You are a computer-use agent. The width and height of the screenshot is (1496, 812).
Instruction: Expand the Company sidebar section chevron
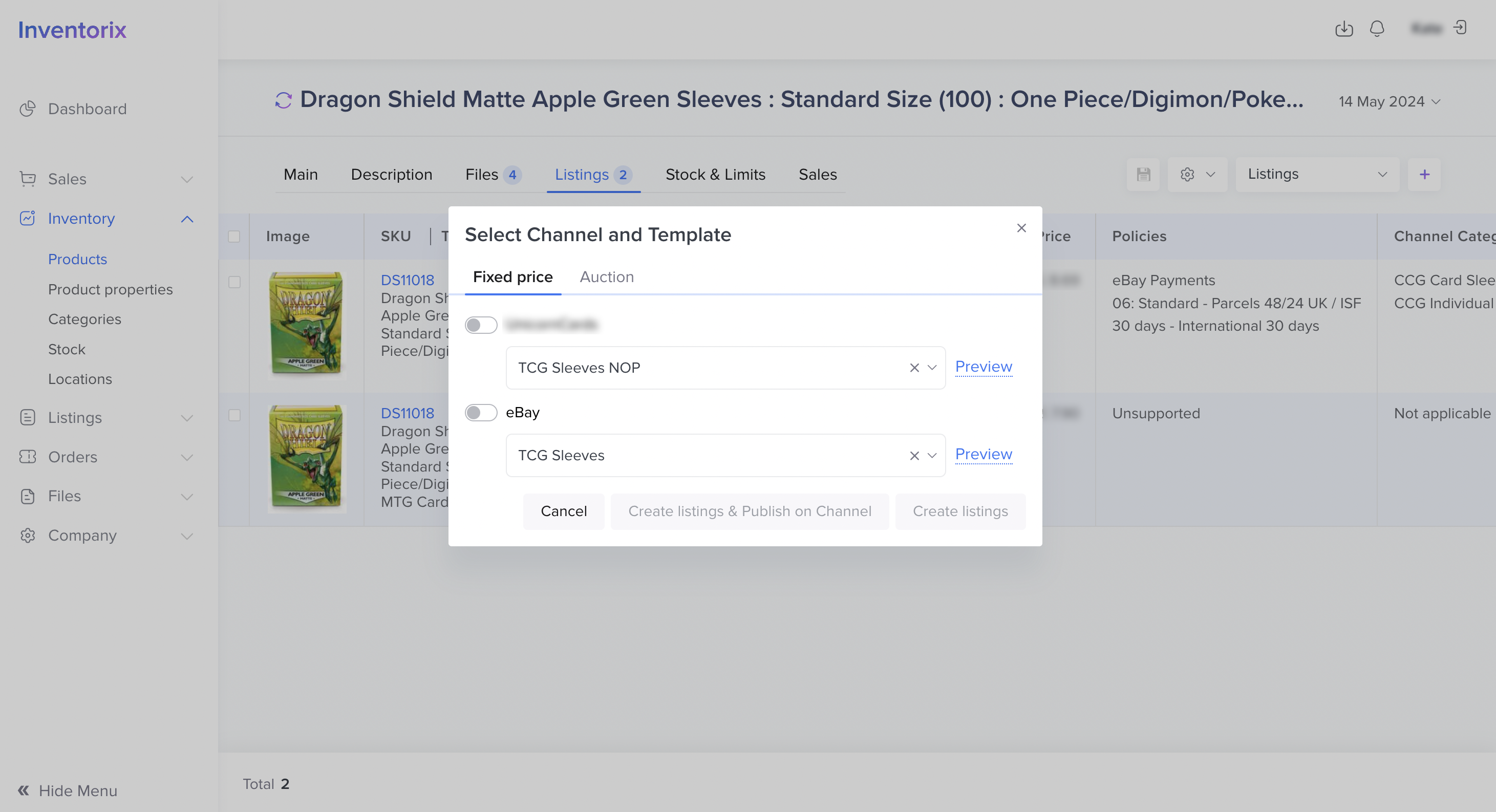(x=187, y=536)
